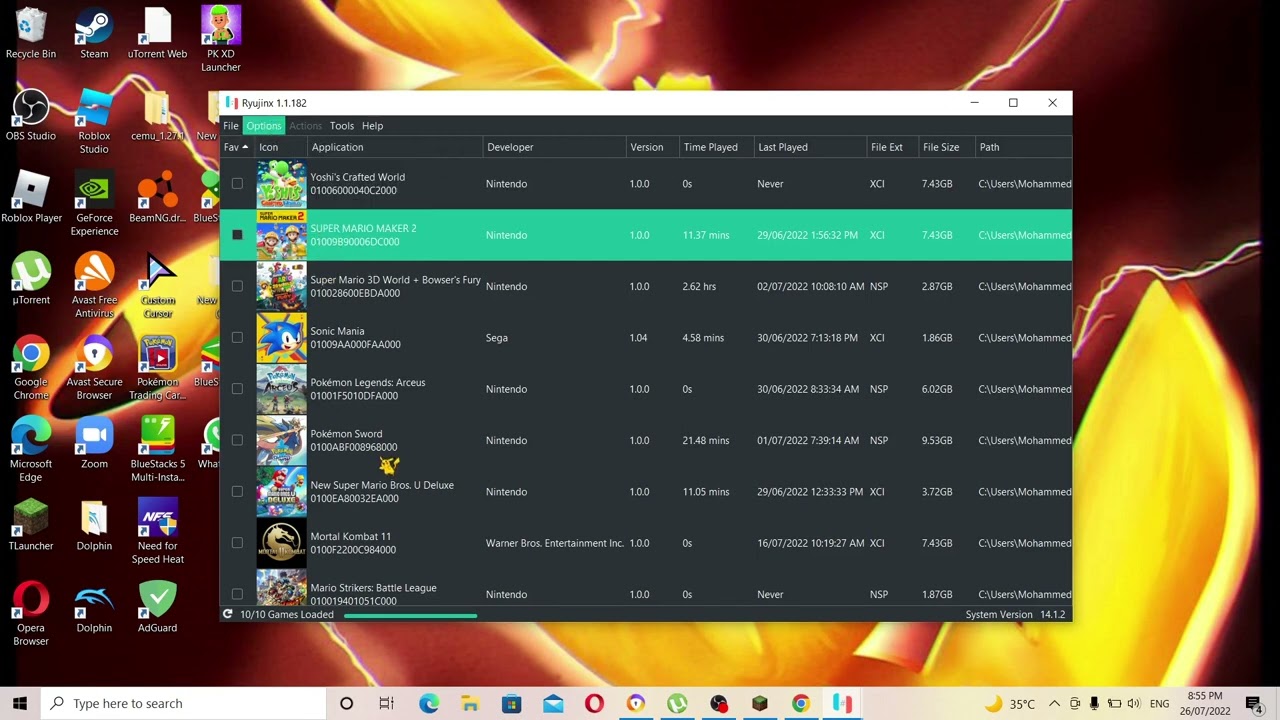The image size is (1280, 720).
Task: Toggle favorite checkbox for Sonic Mania
Action: (237, 338)
